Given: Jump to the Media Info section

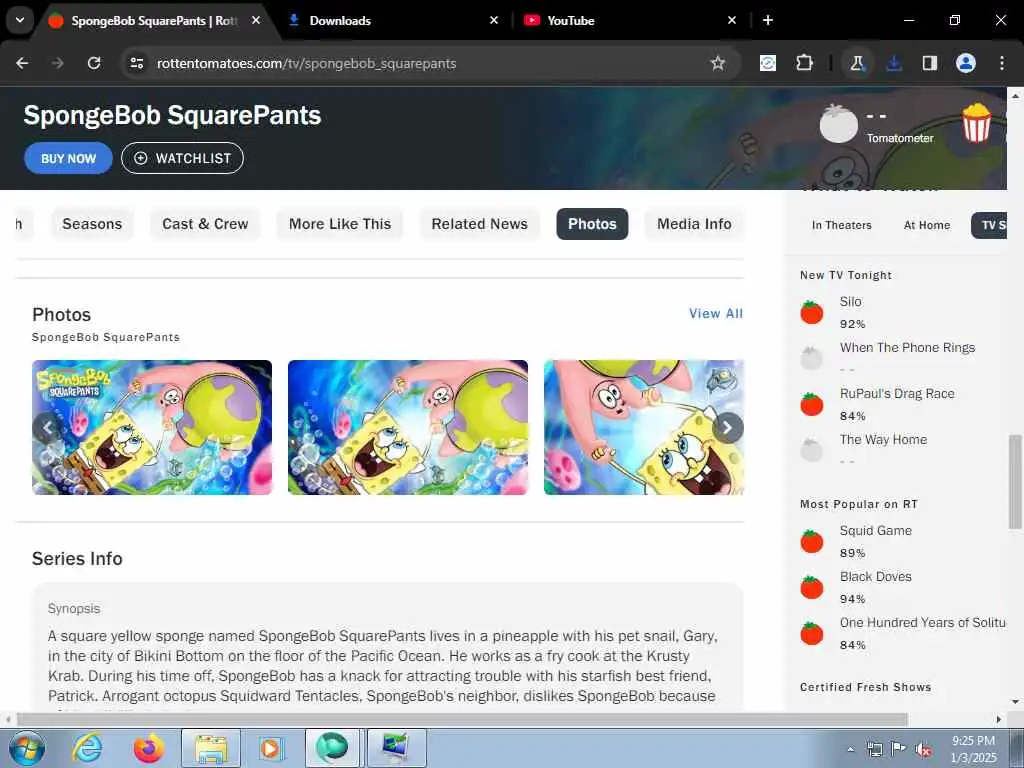Looking at the screenshot, I should (x=694, y=224).
